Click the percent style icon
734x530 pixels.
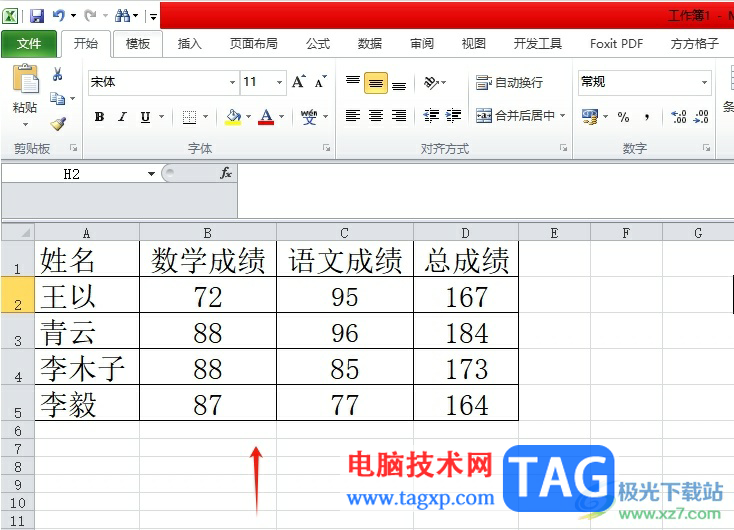pyautogui.click(x=623, y=117)
